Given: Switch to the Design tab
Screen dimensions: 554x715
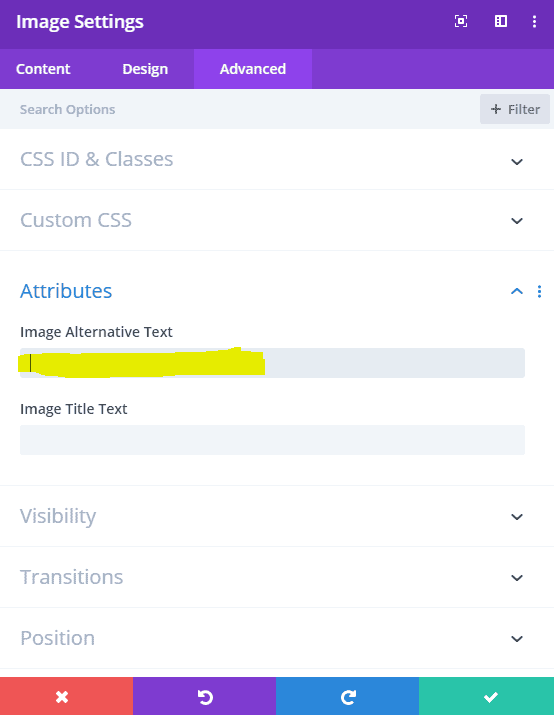Looking at the screenshot, I should 145,69.
